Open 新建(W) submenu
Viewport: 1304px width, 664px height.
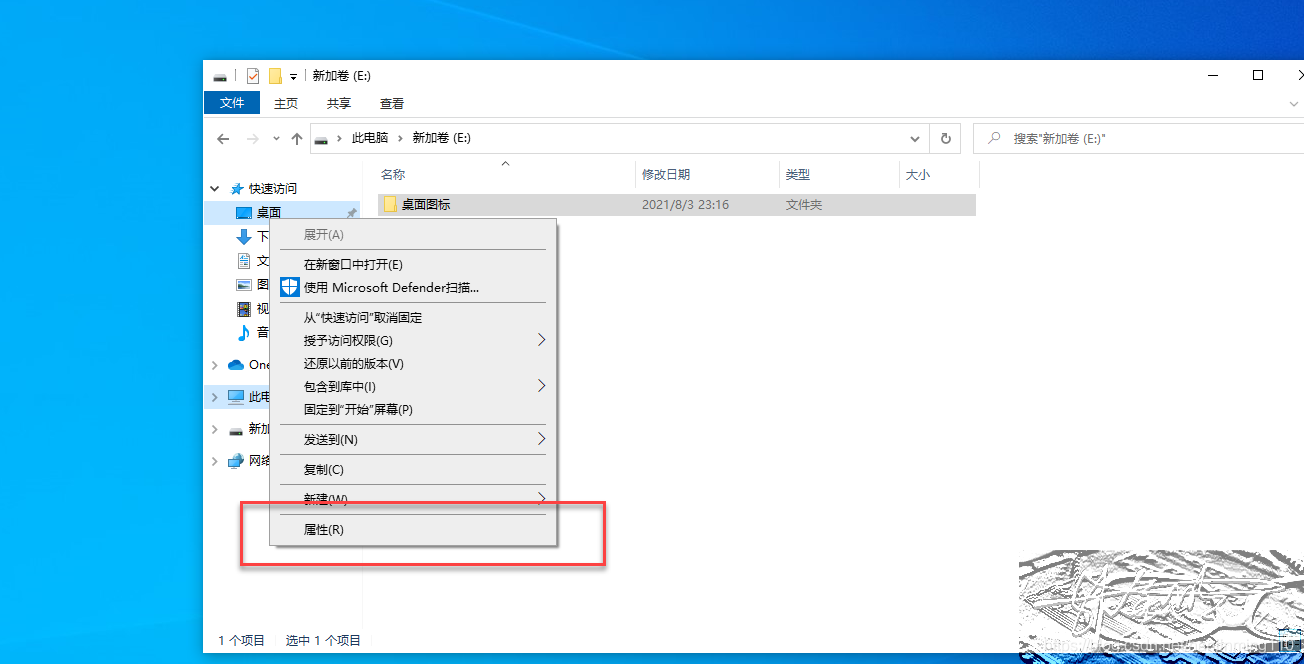tap(413, 499)
